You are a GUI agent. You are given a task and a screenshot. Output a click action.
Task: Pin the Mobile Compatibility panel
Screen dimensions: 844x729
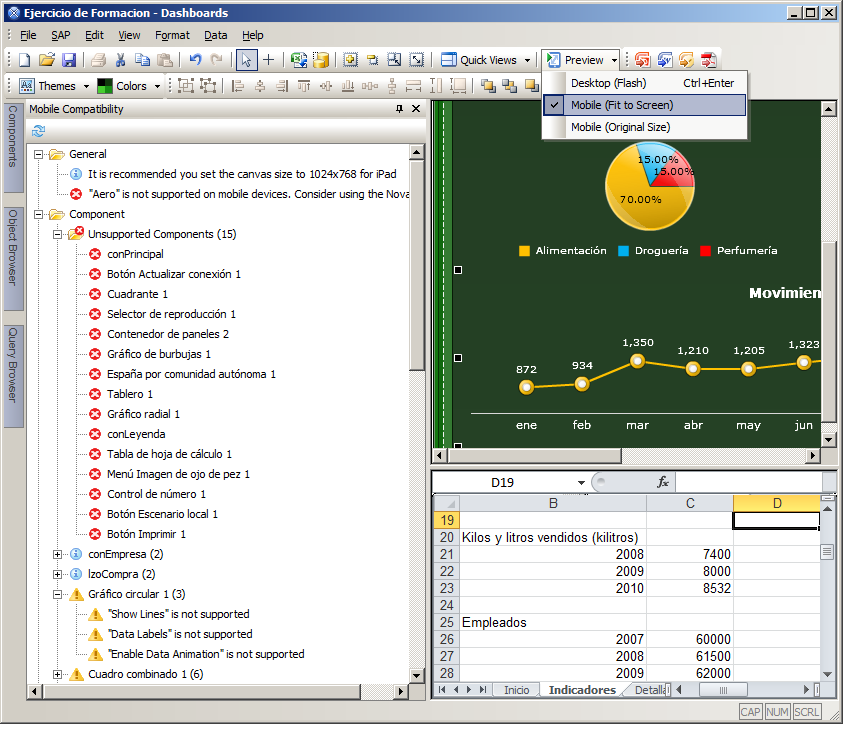(400, 109)
